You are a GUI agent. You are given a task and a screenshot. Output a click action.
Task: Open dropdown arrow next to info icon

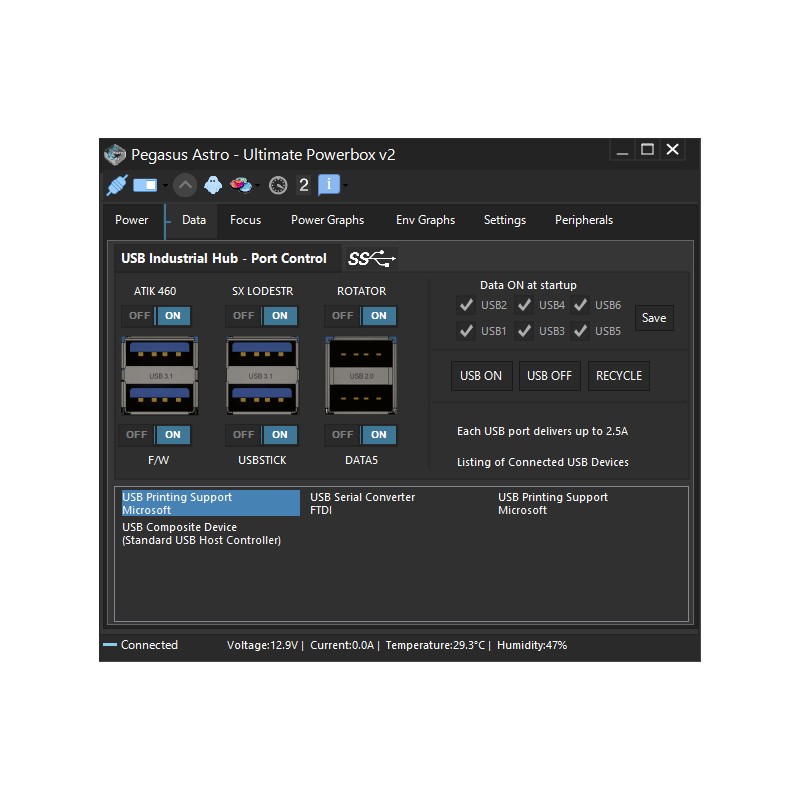[x=345, y=185]
